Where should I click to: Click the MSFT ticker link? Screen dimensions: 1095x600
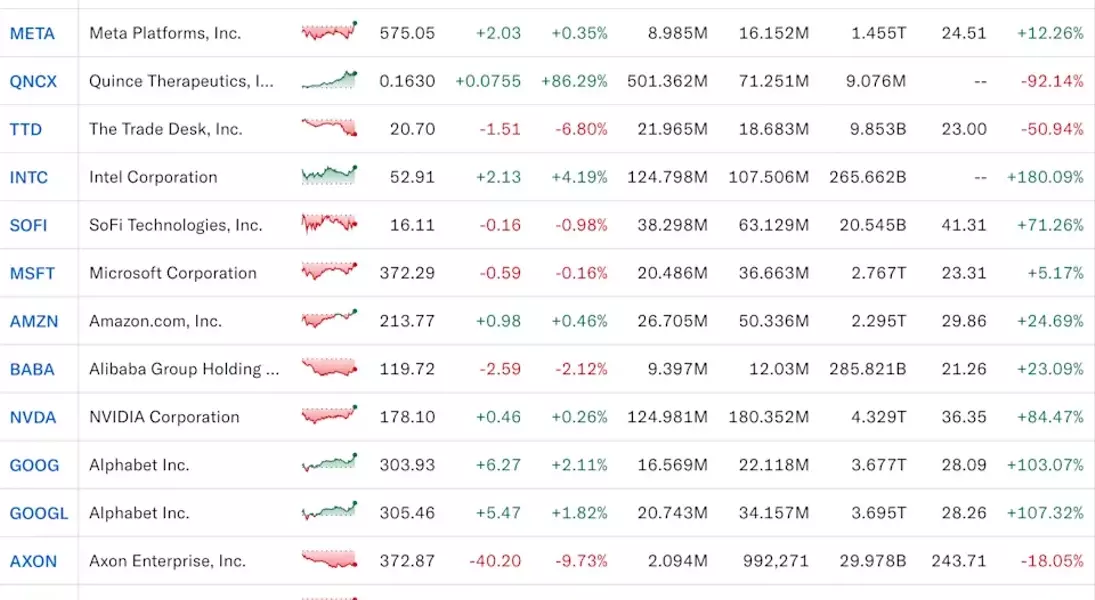[x=33, y=273]
